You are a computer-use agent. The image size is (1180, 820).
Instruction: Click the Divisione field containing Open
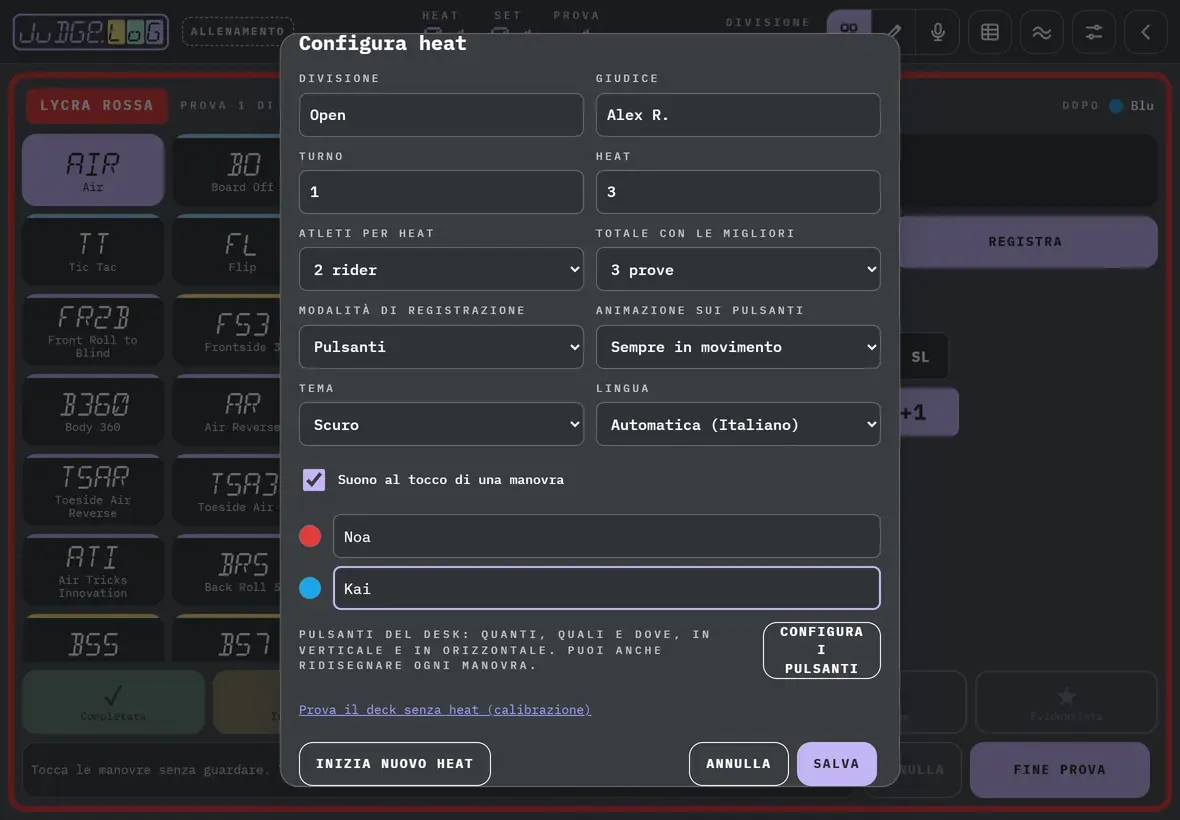[x=441, y=115]
